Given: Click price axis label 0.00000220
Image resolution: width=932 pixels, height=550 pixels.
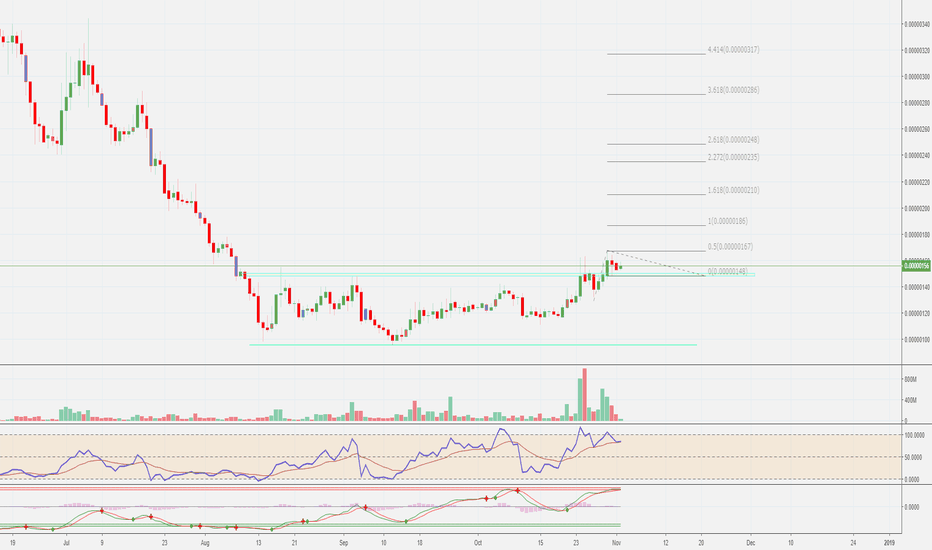Looking at the screenshot, I should [917, 183].
